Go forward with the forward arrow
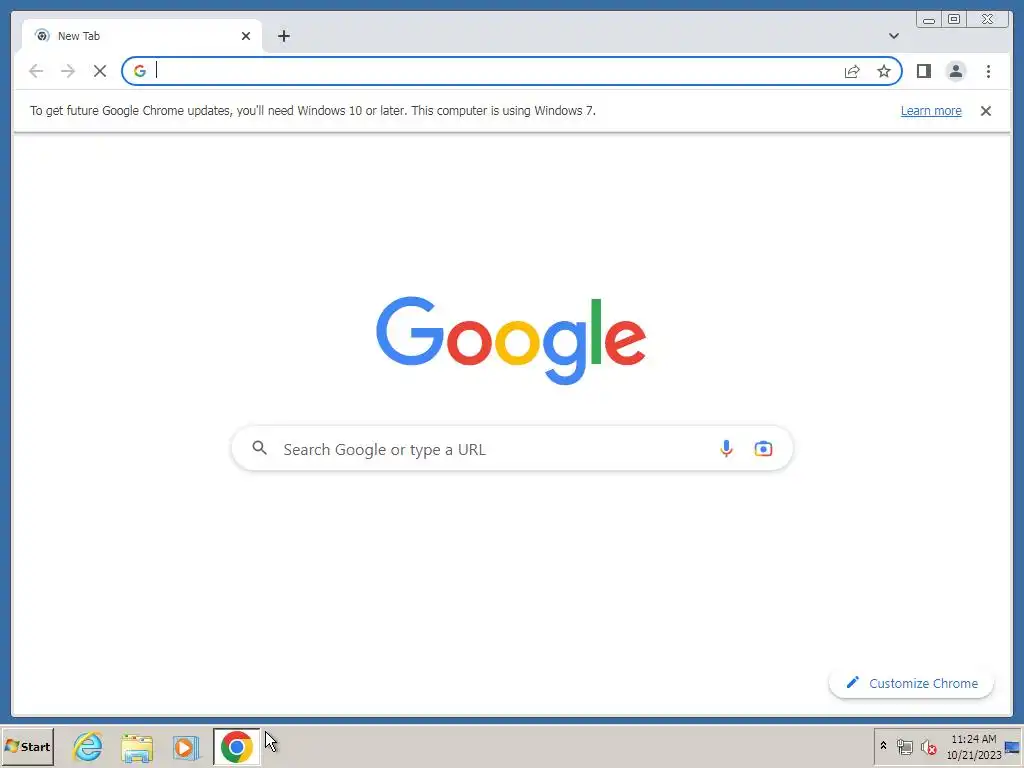This screenshot has height=768, width=1024. (x=68, y=71)
